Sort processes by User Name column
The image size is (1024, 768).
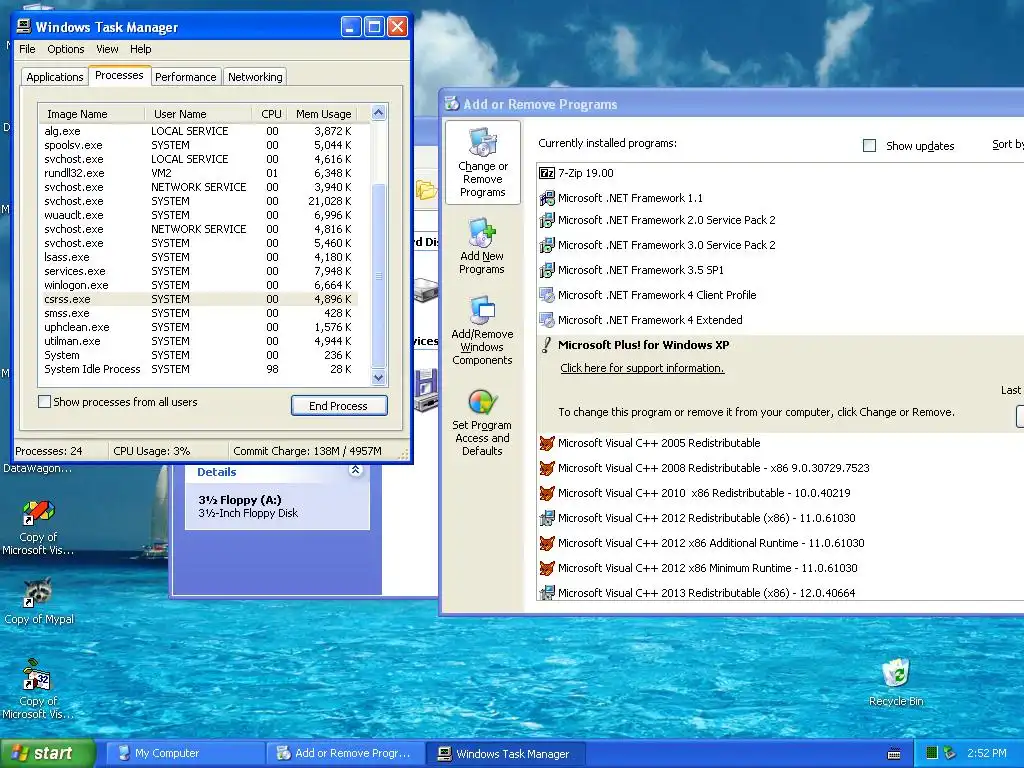click(x=198, y=114)
